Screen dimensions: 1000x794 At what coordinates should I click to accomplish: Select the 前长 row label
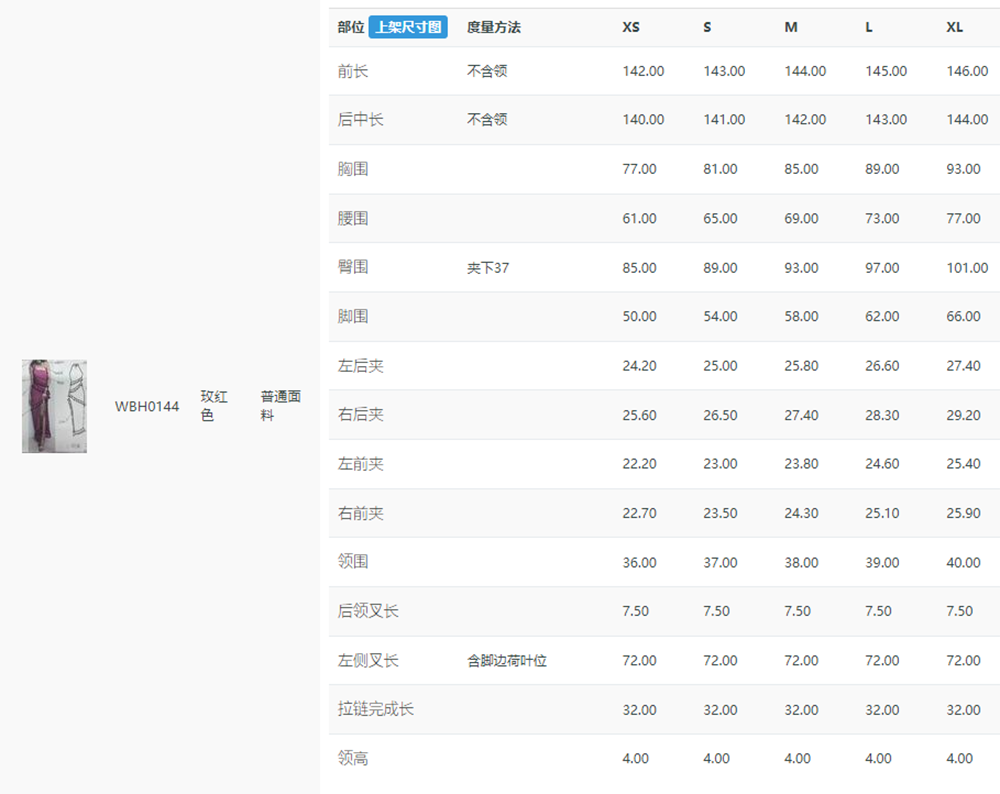click(x=353, y=71)
